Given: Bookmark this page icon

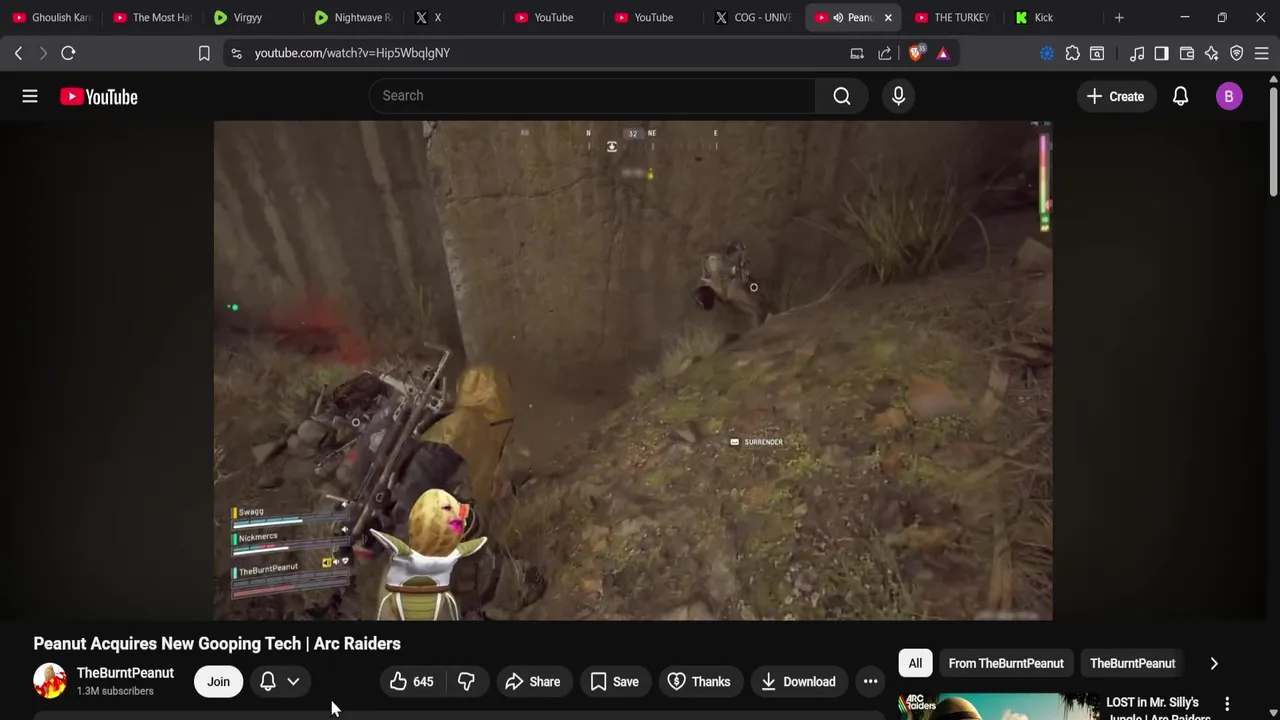Looking at the screenshot, I should tap(204, 53).
